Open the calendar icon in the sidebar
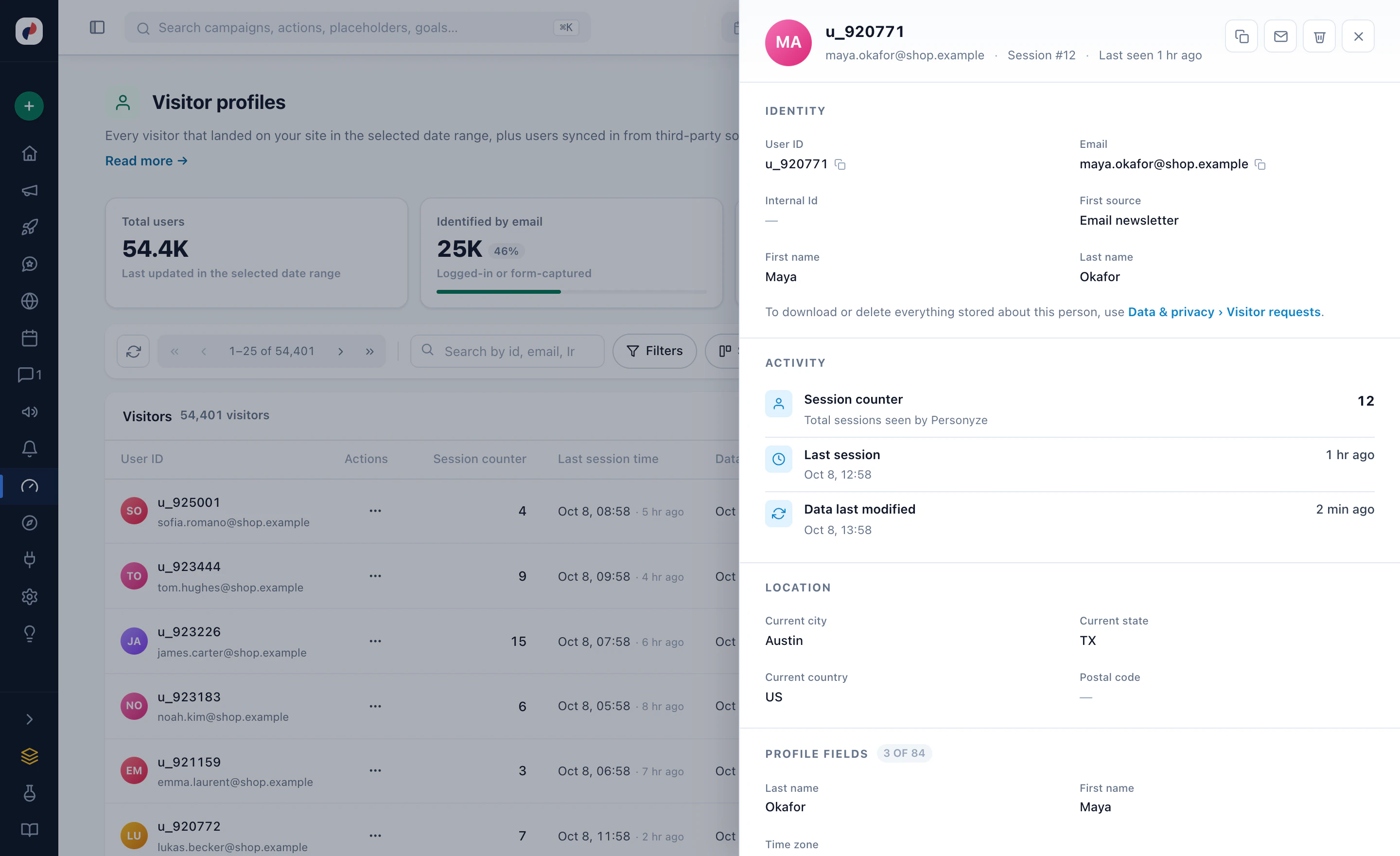Screen dimensions: 1400x856 click(29, 338)
